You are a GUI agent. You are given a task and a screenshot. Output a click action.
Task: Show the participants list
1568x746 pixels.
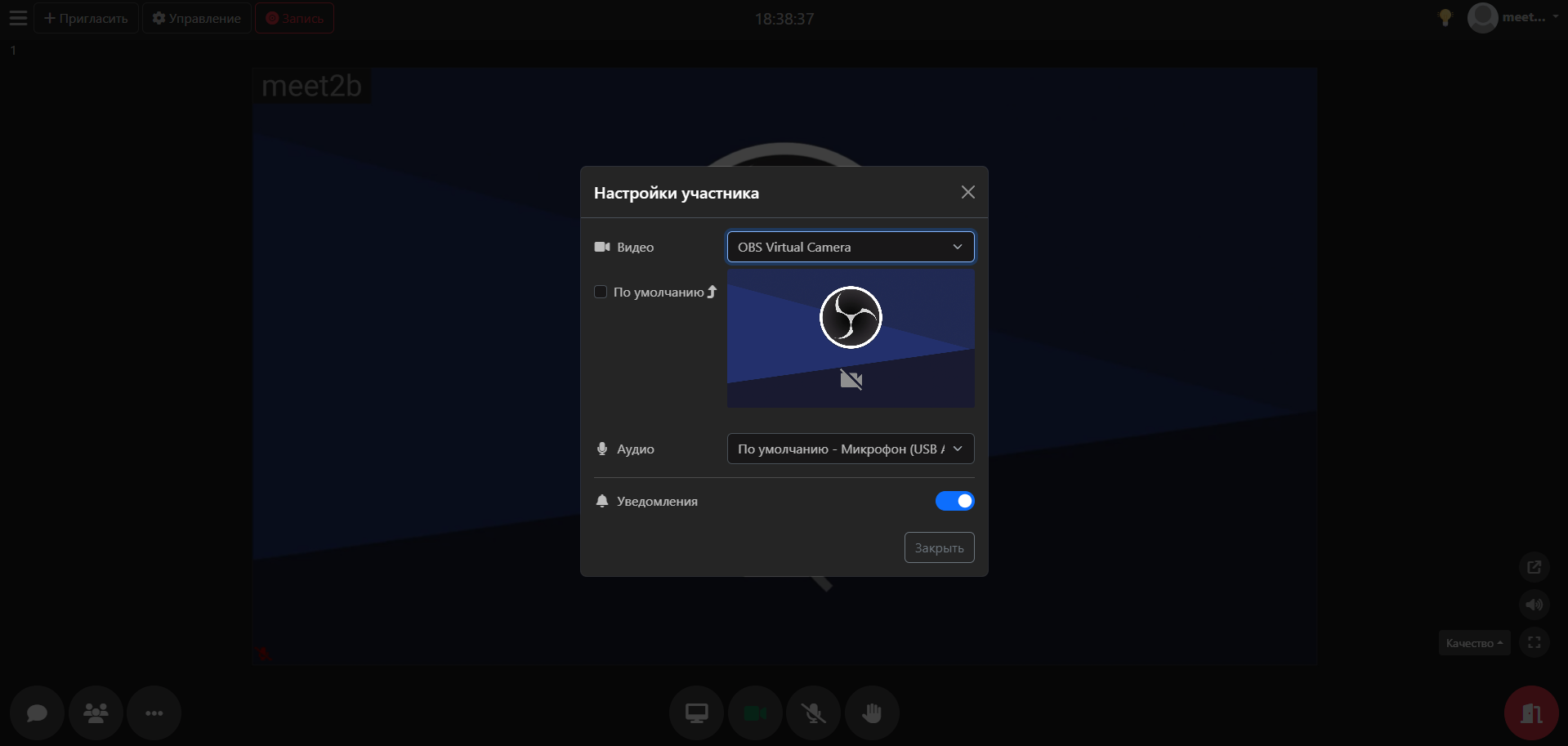pos(96,713)
